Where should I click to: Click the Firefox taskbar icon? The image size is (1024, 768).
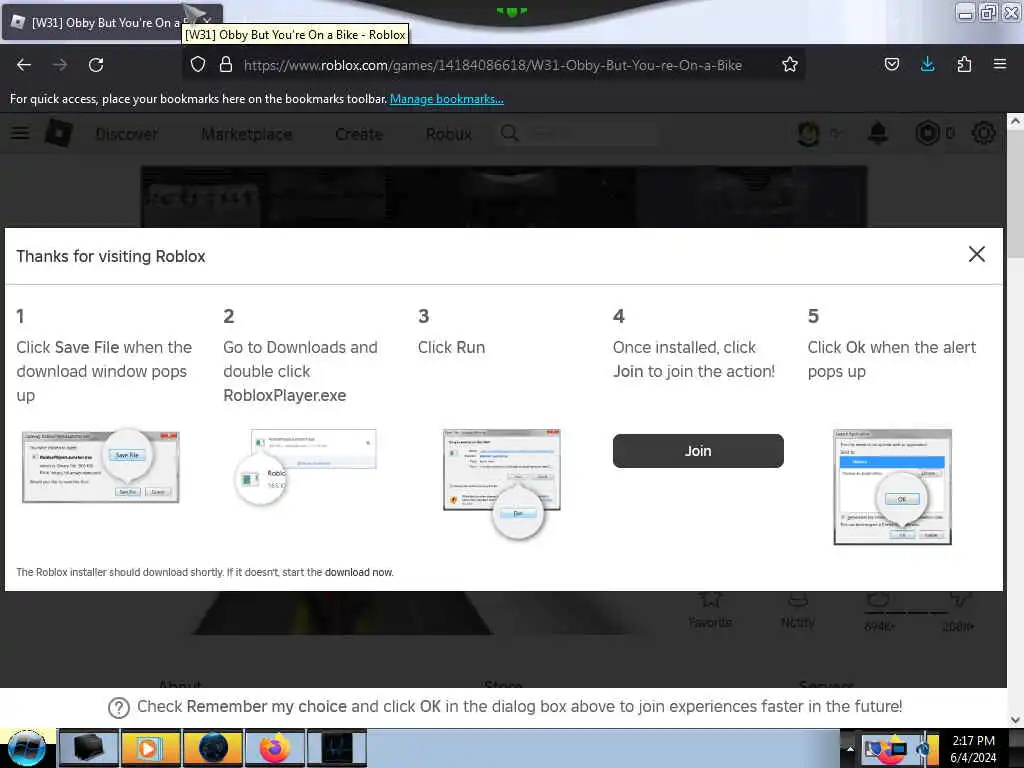pyautogui.click(x=275, y=748)
